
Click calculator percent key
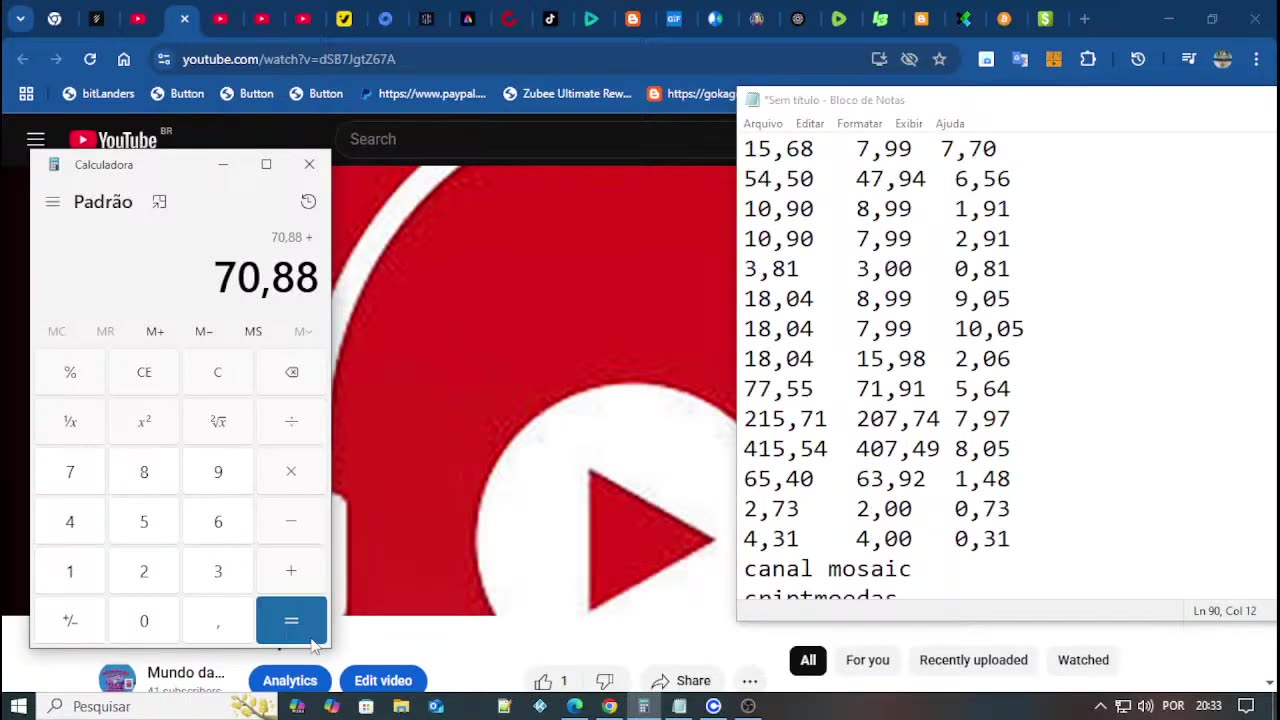pos(70,372)
